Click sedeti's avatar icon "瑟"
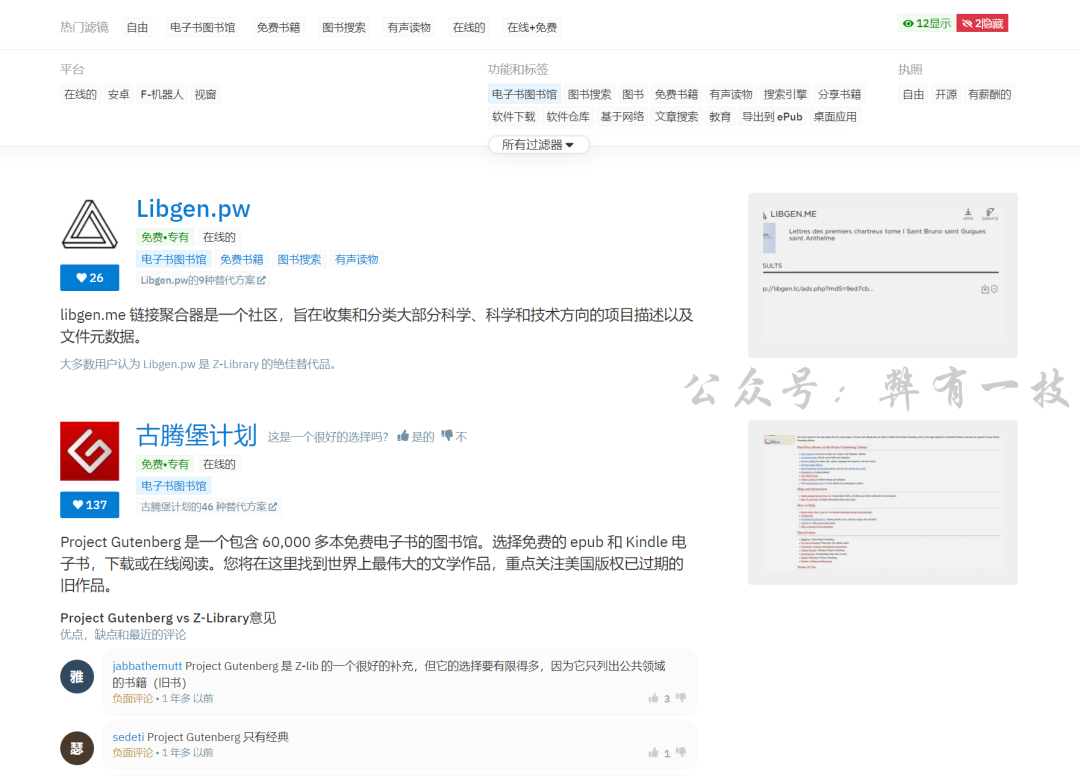The height and width of the screenshot is (776, 1080). [x=77, y=748]
